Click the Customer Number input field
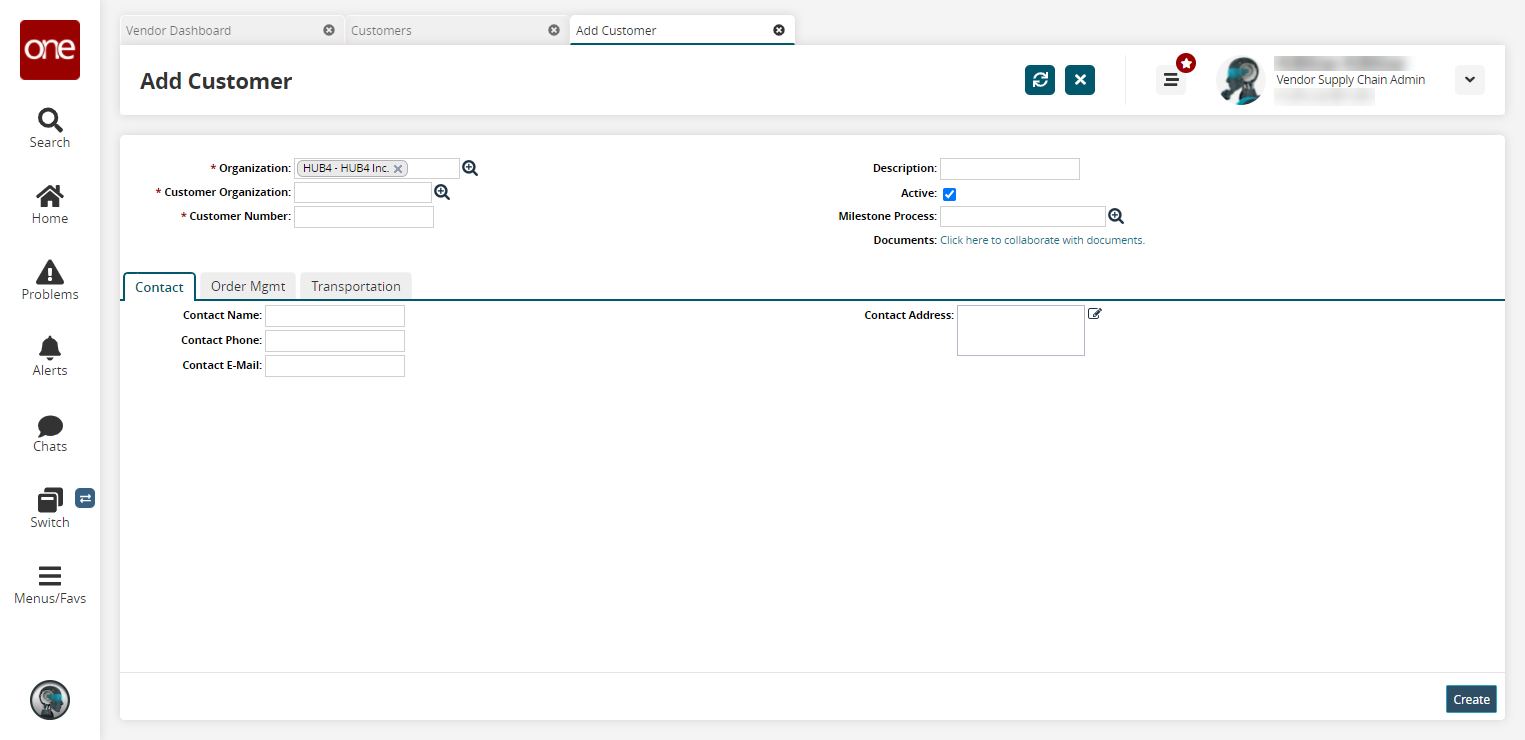 364,217
